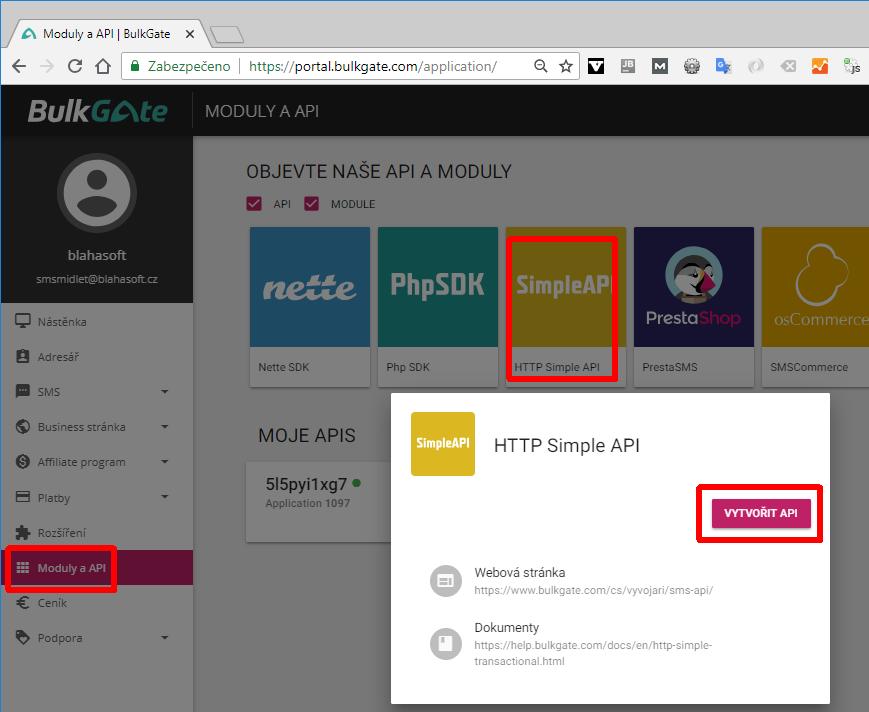Open the Php SDK module card
Viewport: 869px width, 712px height.
pos(438,306)
